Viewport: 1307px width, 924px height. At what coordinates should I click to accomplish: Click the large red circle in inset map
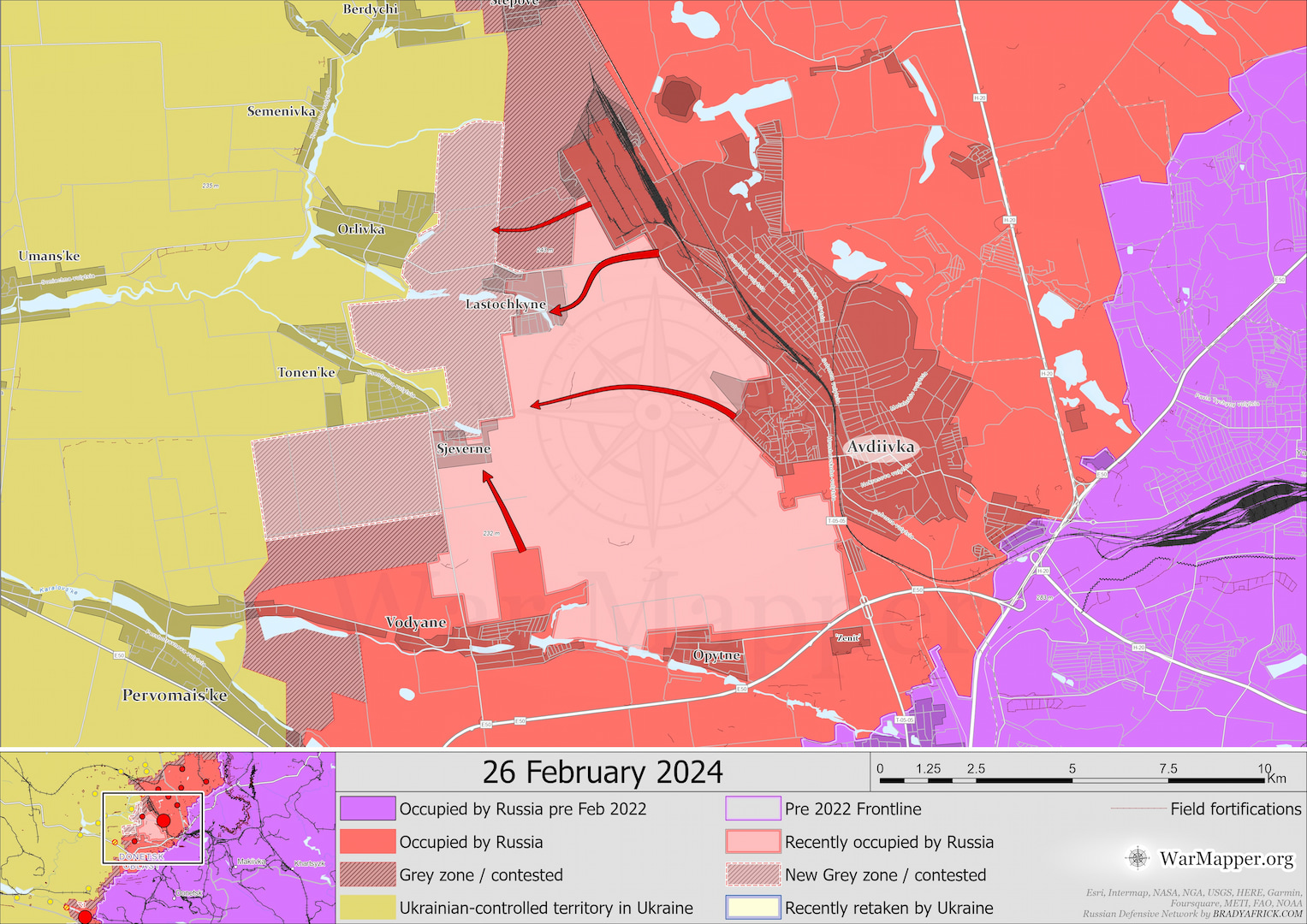(163, 820)
